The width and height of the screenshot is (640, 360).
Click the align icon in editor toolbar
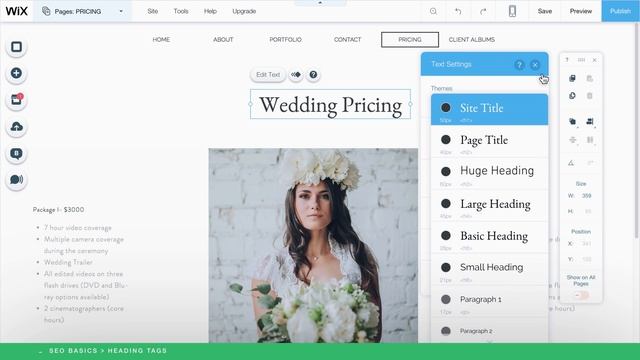(x=590, y=121)
